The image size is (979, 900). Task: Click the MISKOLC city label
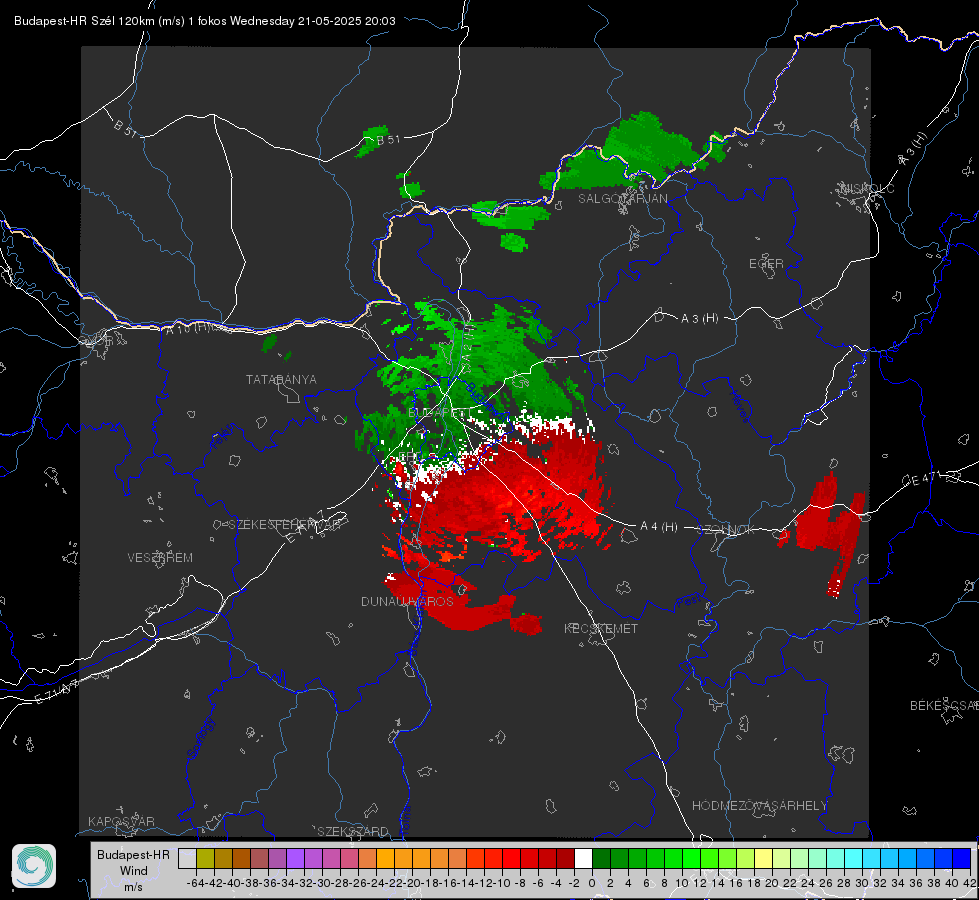[x=867, y=188]
